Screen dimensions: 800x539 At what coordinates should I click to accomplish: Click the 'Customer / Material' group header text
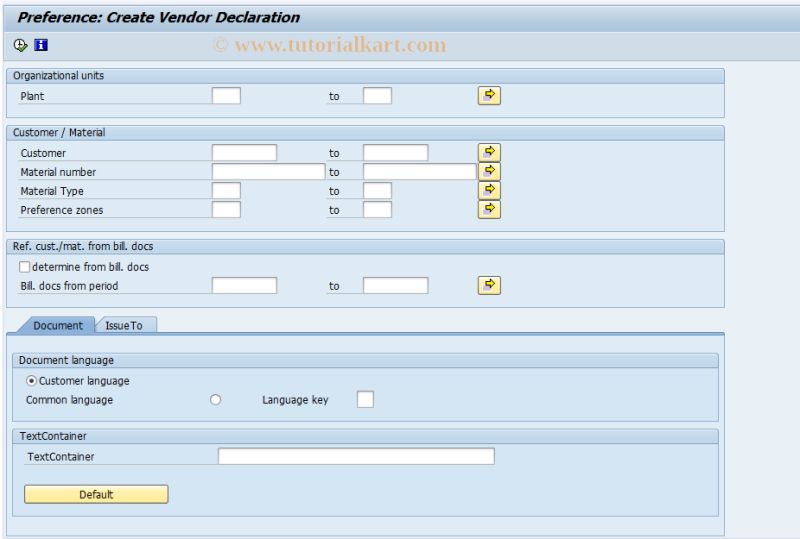coord(59,133)
